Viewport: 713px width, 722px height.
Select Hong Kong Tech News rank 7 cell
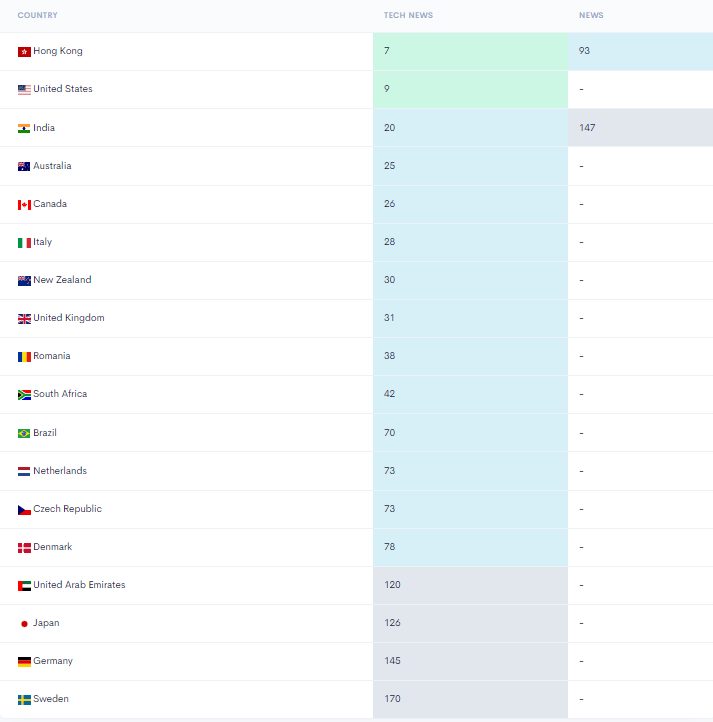tap(470, 51)
